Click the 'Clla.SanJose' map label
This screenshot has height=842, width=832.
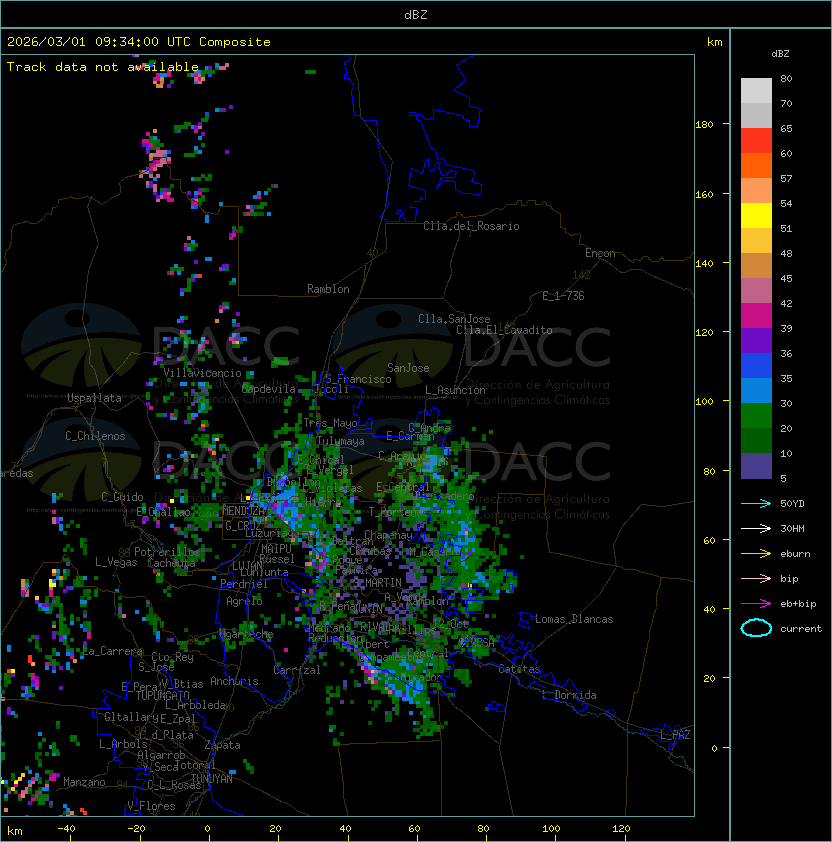pyautogui.click(x=454, y=319)
